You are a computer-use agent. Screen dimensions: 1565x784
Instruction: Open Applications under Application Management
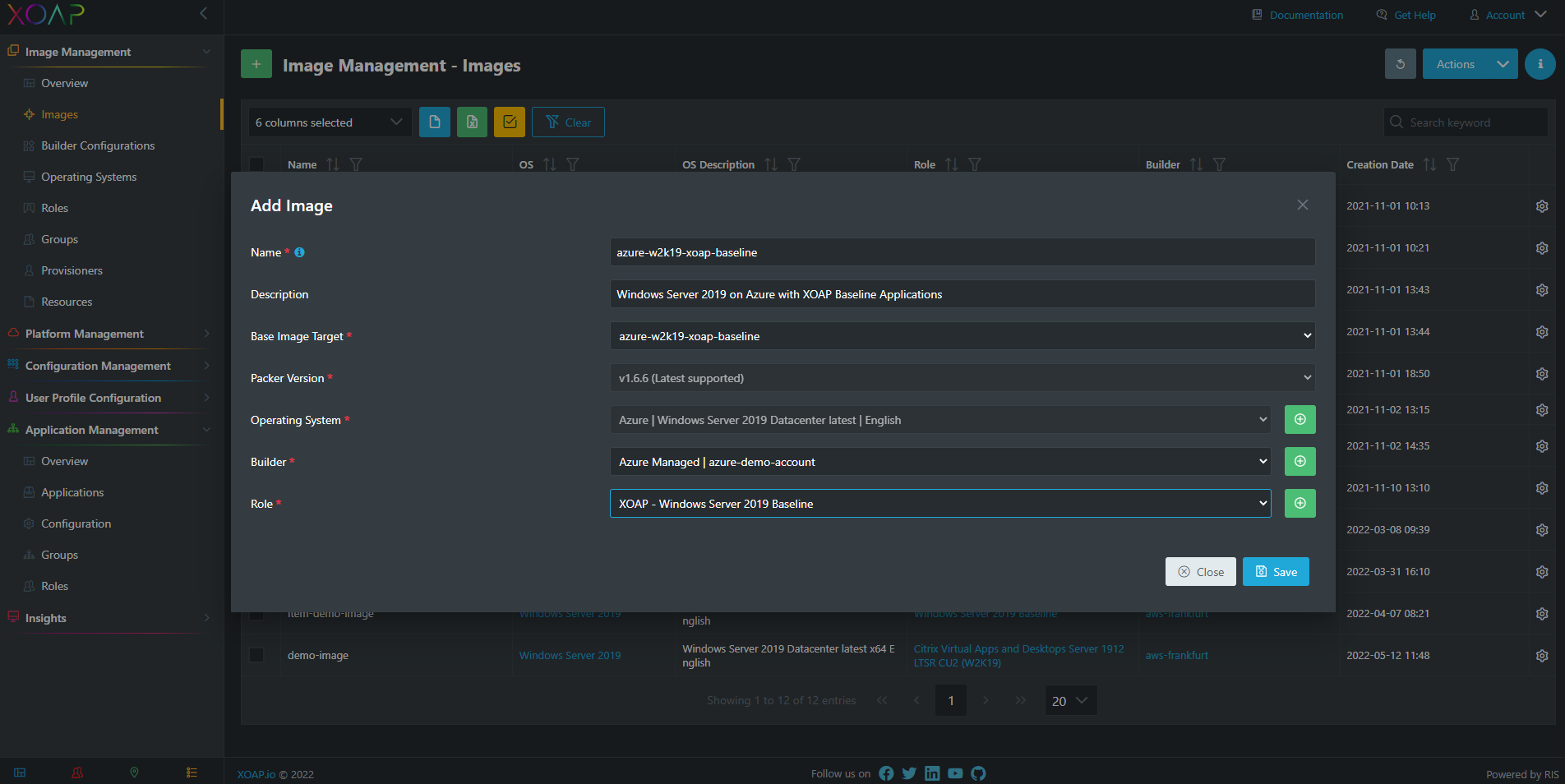(x=72, y=492)
